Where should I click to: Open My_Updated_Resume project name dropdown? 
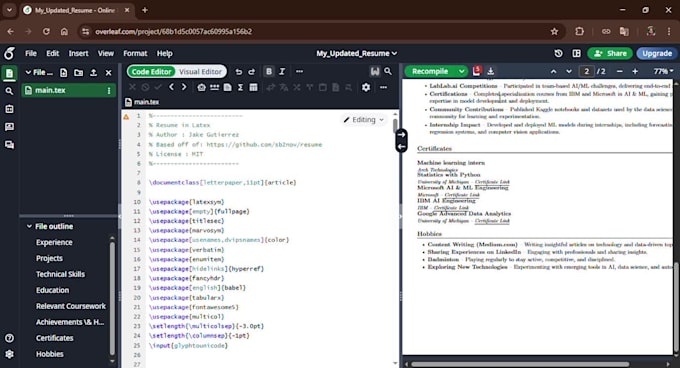356,53
